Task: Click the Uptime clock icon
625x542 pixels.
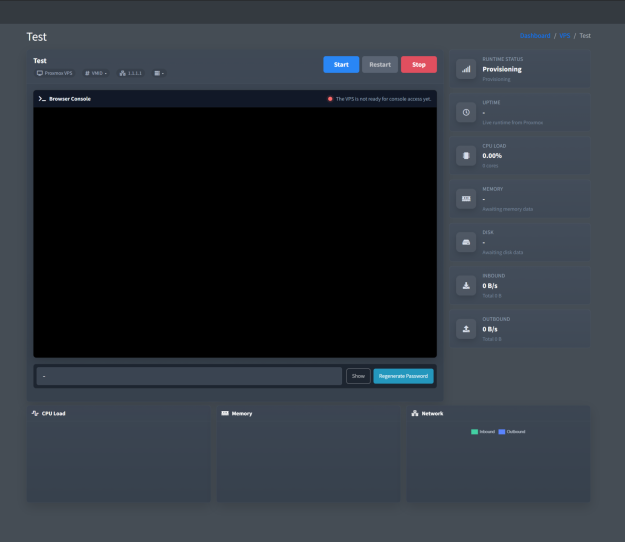Action: (x=466, y=112)
